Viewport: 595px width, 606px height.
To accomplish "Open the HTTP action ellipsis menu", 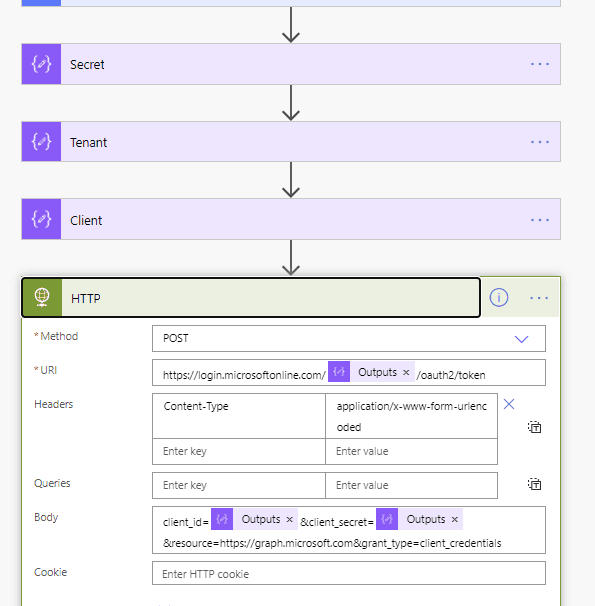I will pos(539,298).
